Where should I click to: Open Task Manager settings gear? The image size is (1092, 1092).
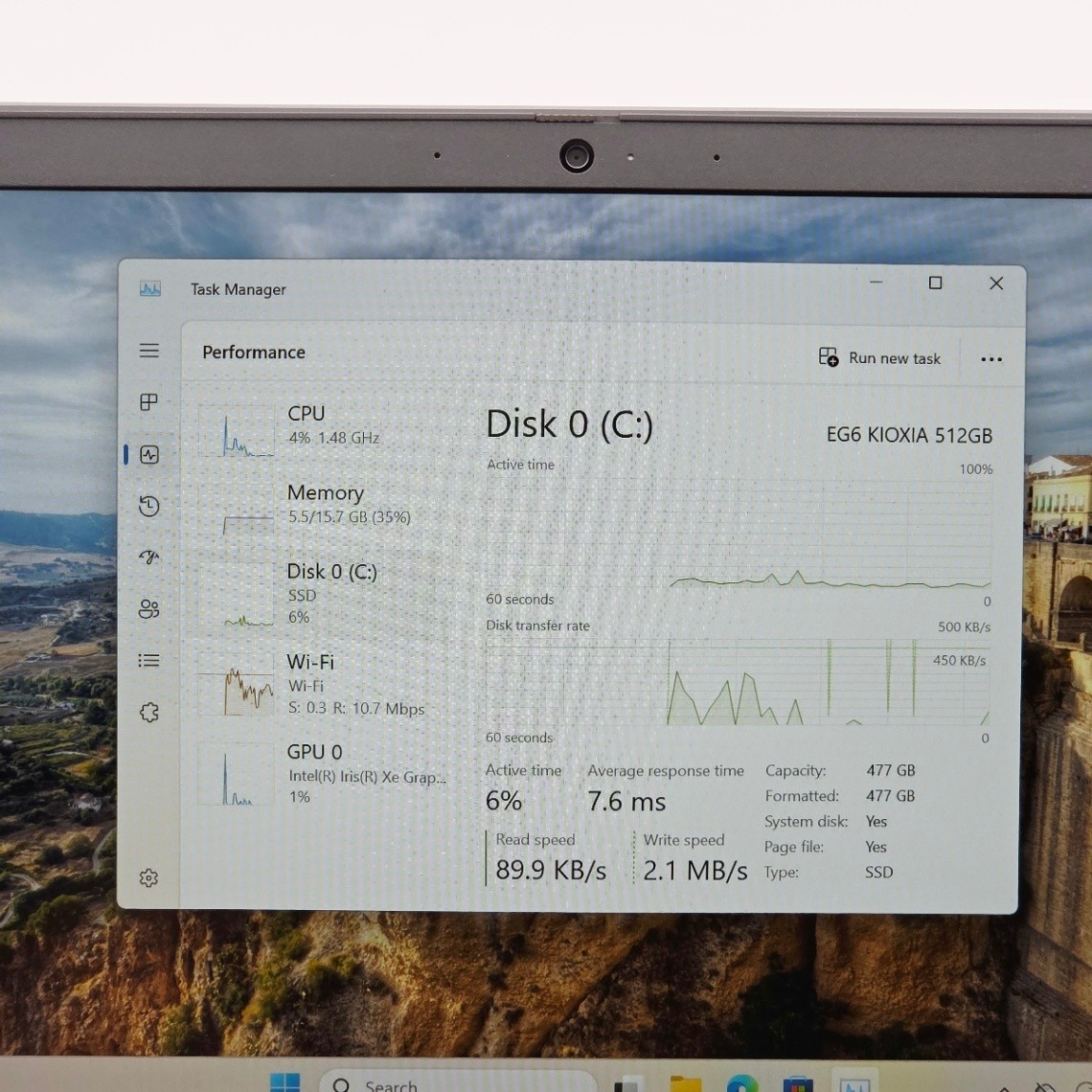click(x=148, y=877)
